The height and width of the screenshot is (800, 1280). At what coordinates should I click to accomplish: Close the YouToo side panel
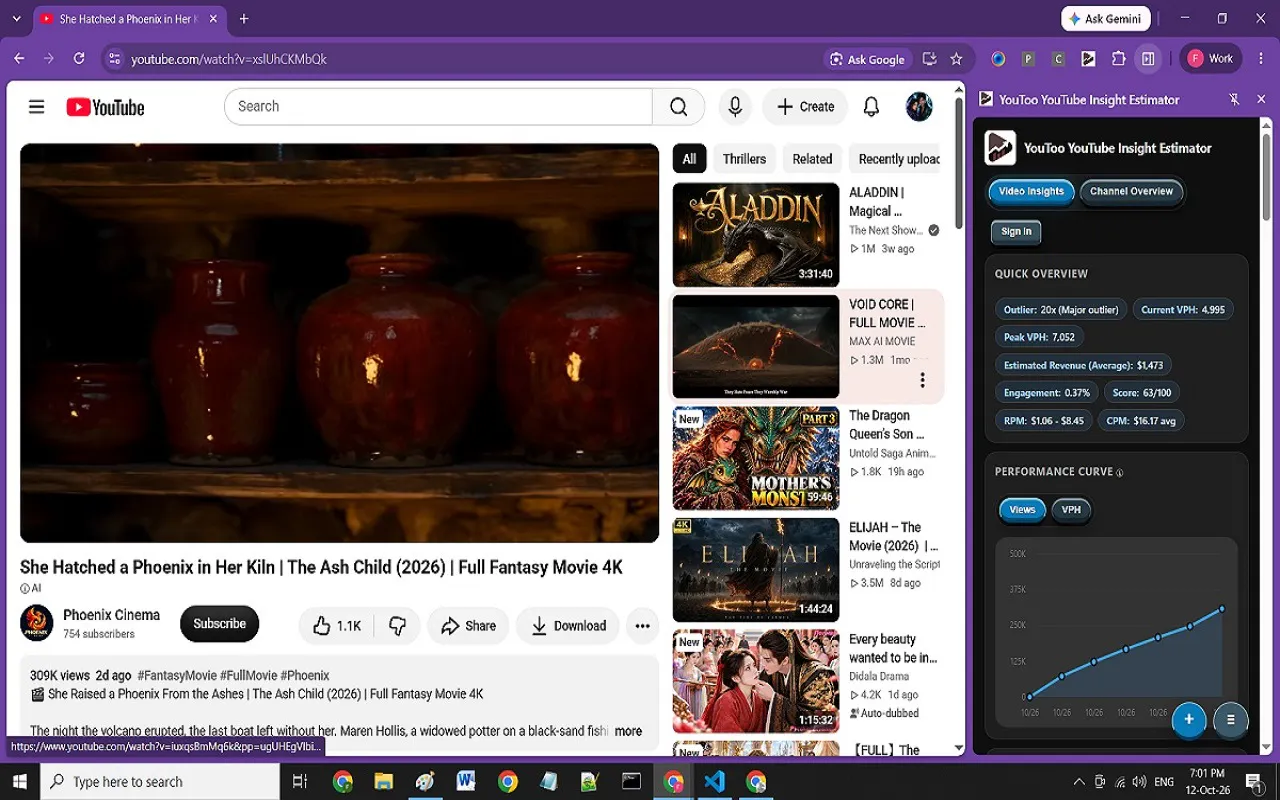pos(1260,99)
